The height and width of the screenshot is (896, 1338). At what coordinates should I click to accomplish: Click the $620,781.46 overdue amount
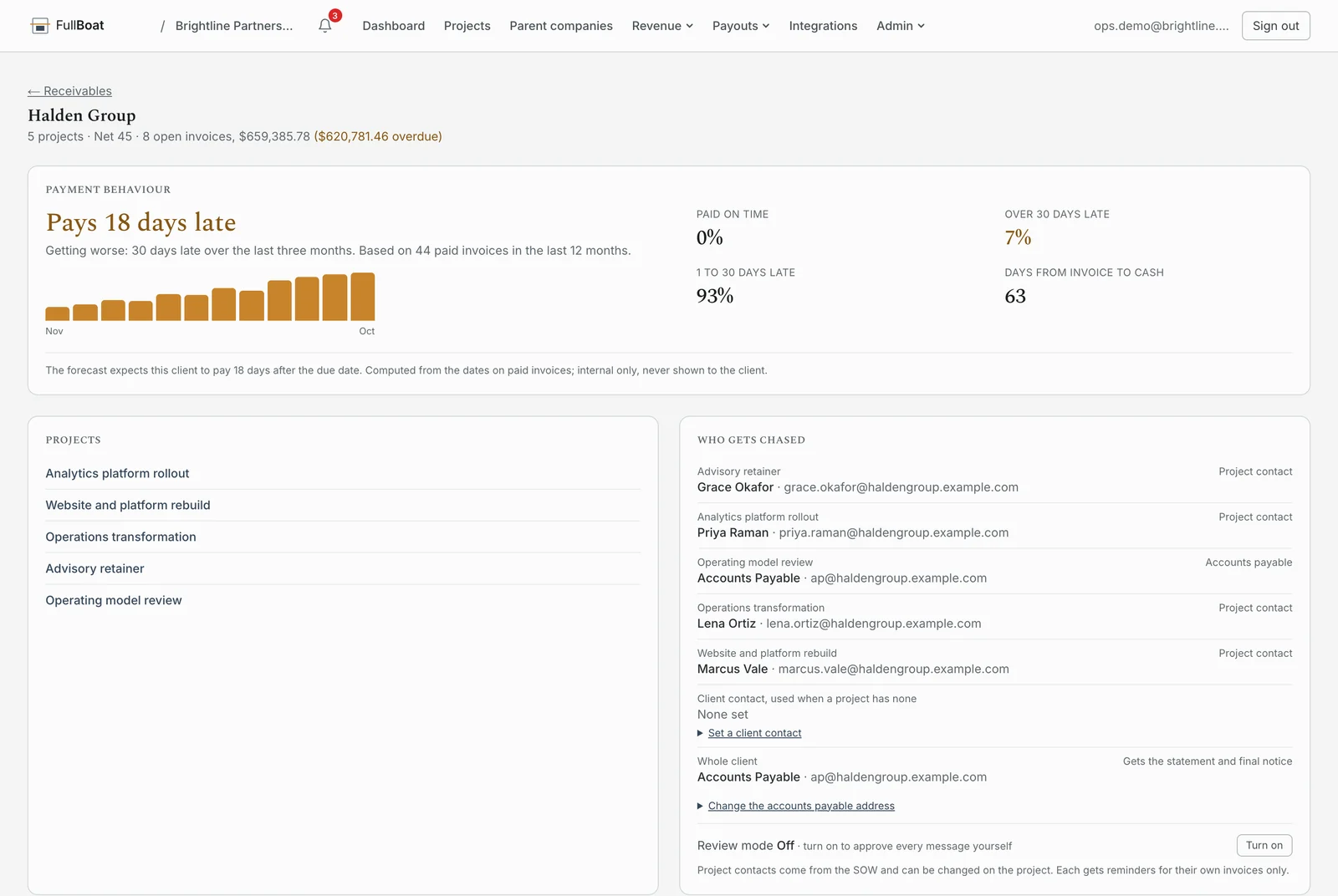(x=378, y=136)
